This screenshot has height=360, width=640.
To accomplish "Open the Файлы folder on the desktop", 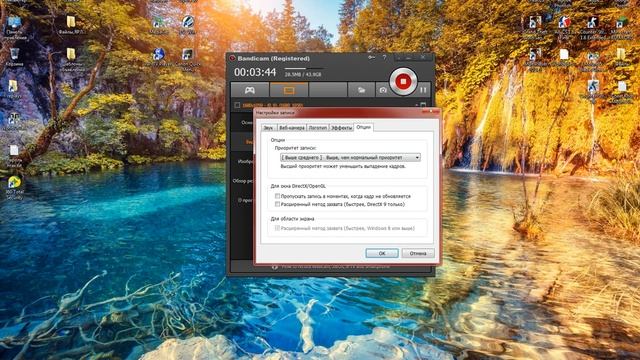I will tap(71, 25).
